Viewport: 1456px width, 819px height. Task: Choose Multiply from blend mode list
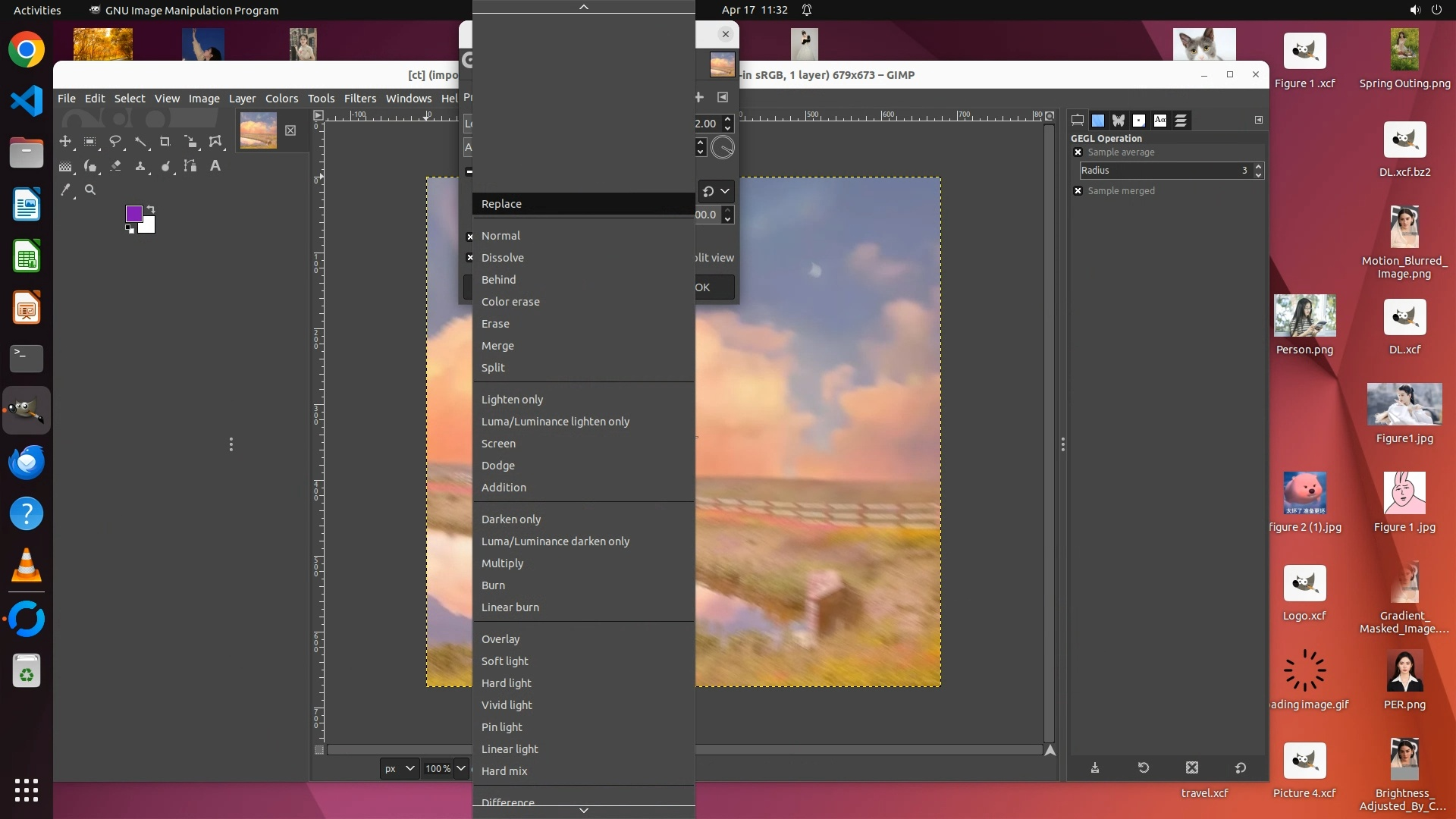click(502, 563)
